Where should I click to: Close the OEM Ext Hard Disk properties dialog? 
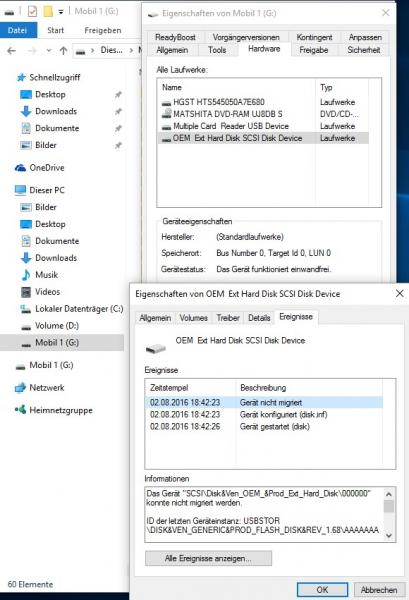tap(400, 293)
